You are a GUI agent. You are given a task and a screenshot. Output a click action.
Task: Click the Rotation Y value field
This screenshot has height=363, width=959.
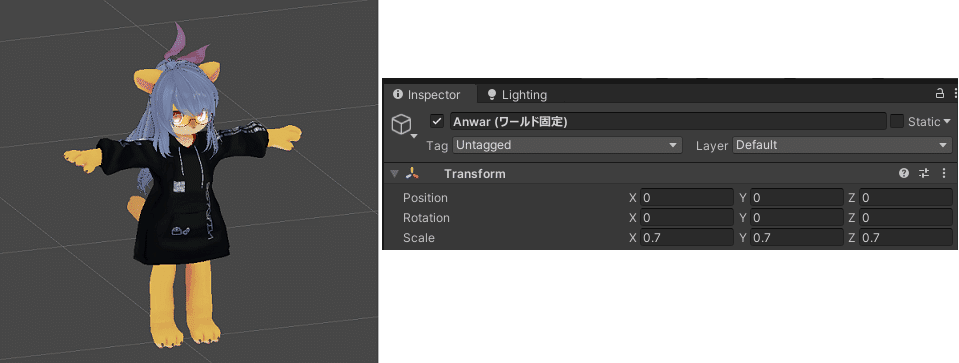(x=796, y=218)
